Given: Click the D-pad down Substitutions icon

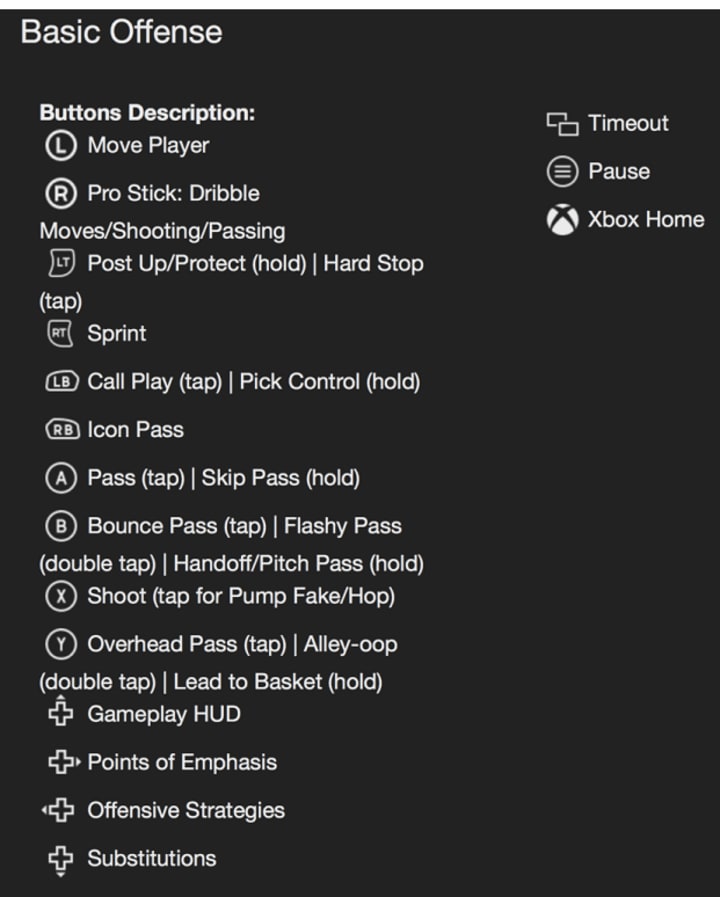Looking at the screenshot, I should (x=61, y=859).
